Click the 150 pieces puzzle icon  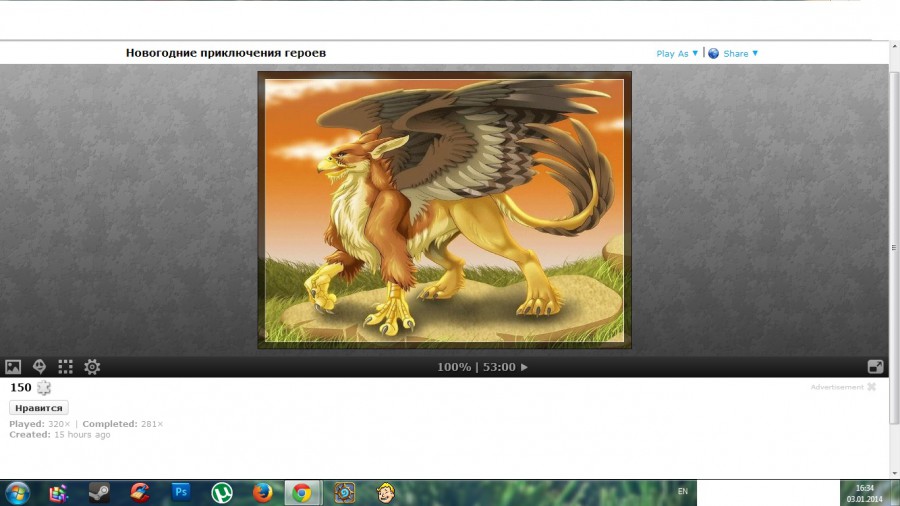click(44, 388)
